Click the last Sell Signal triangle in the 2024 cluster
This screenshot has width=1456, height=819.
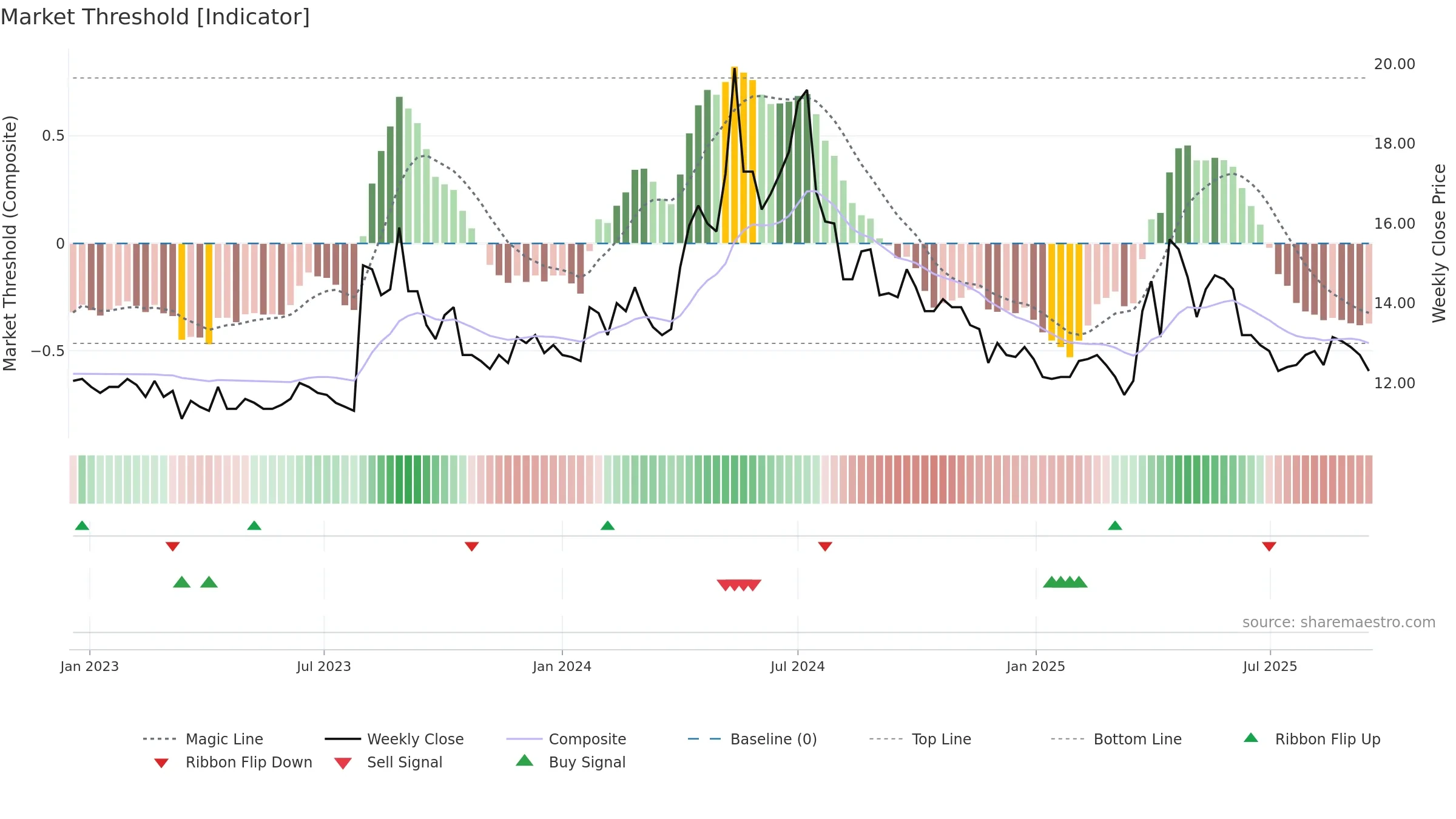(x=753, y=585)
